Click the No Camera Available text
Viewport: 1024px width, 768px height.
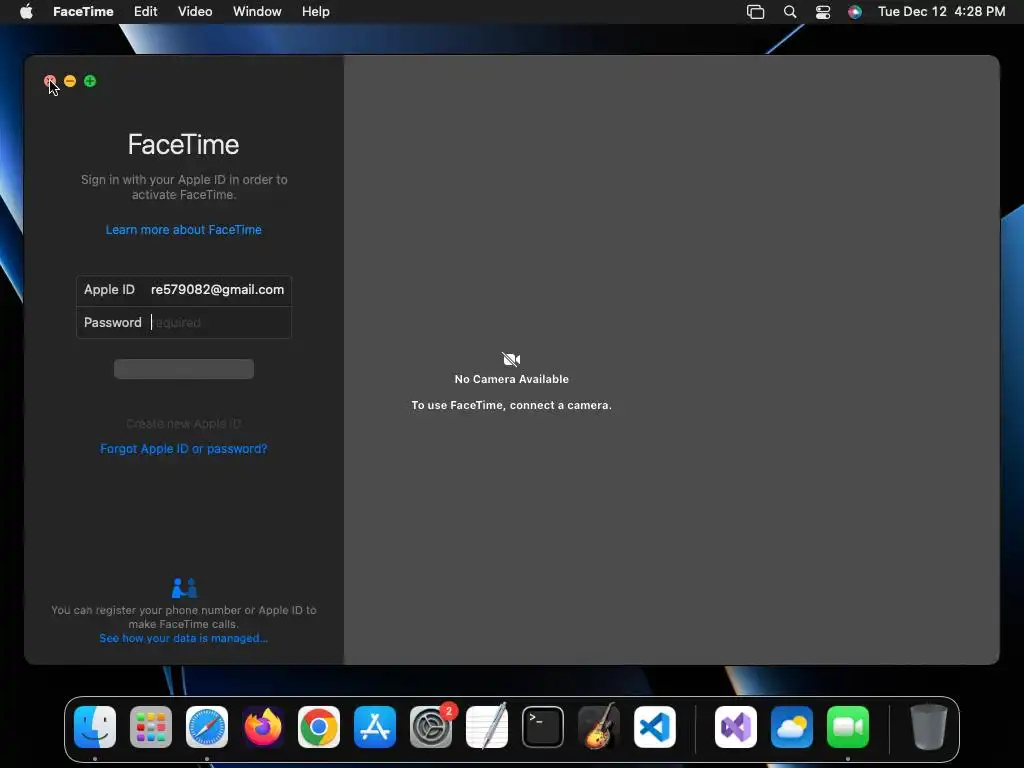point(511,379)
